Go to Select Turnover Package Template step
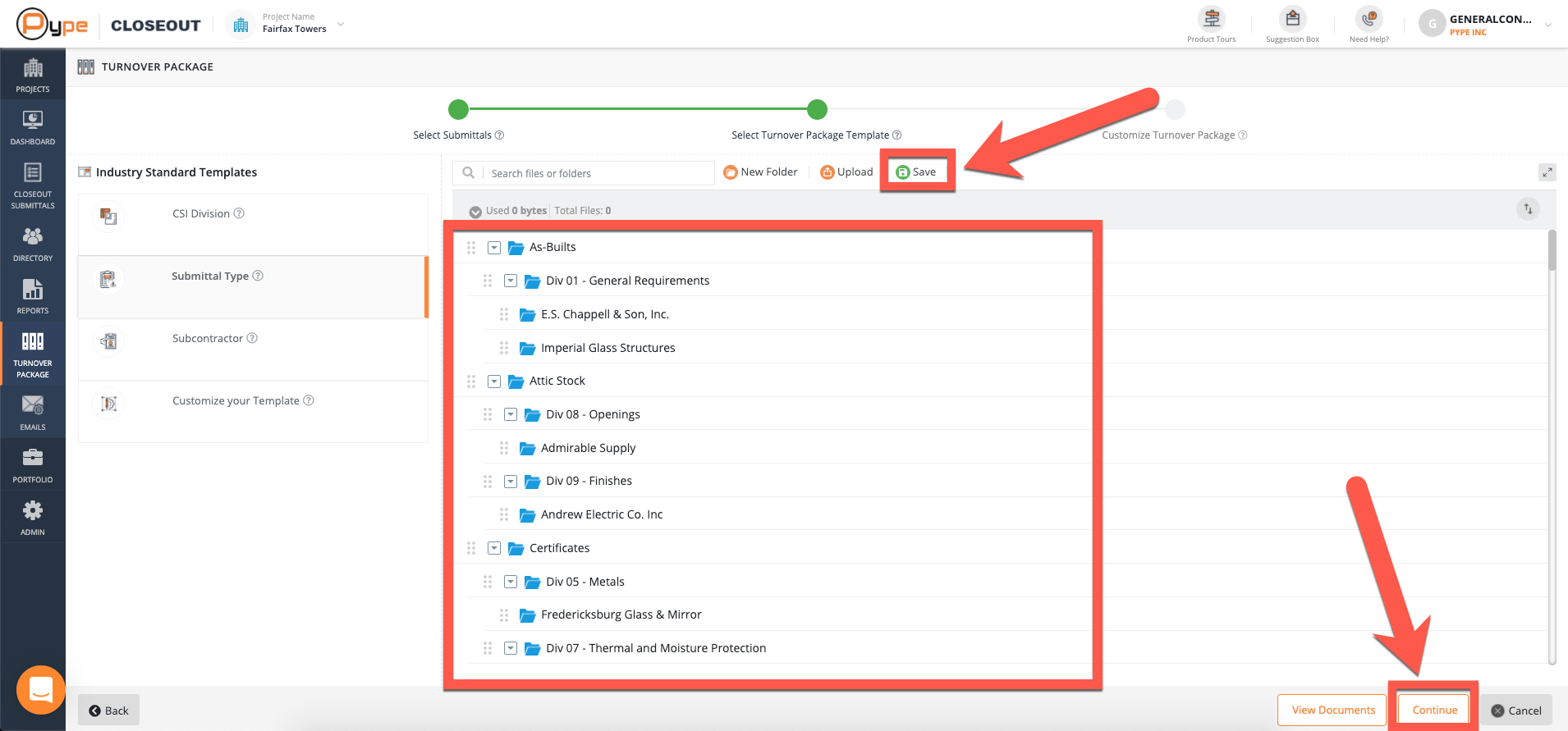The height and width of the screenshot is (731, 1568). point(817,109)
